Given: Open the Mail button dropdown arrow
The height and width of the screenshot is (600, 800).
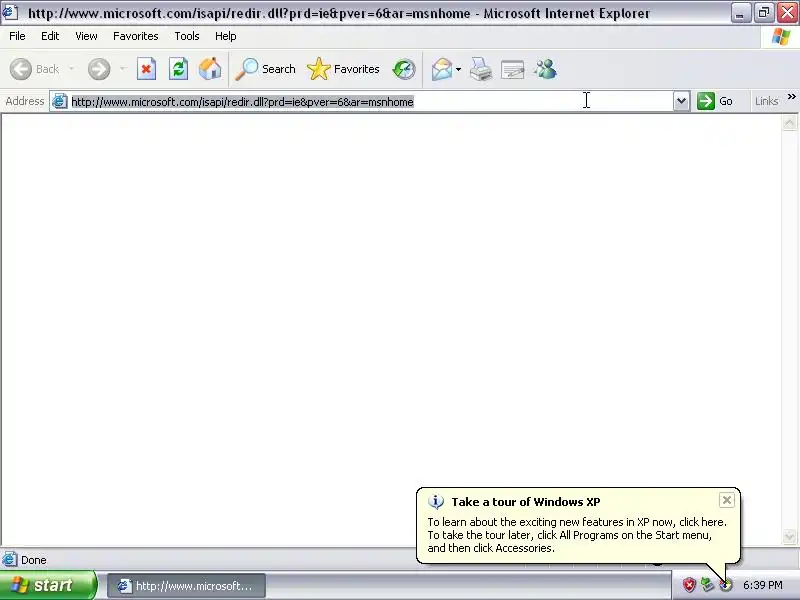Looking at the screenshot, I should (458, 69).
